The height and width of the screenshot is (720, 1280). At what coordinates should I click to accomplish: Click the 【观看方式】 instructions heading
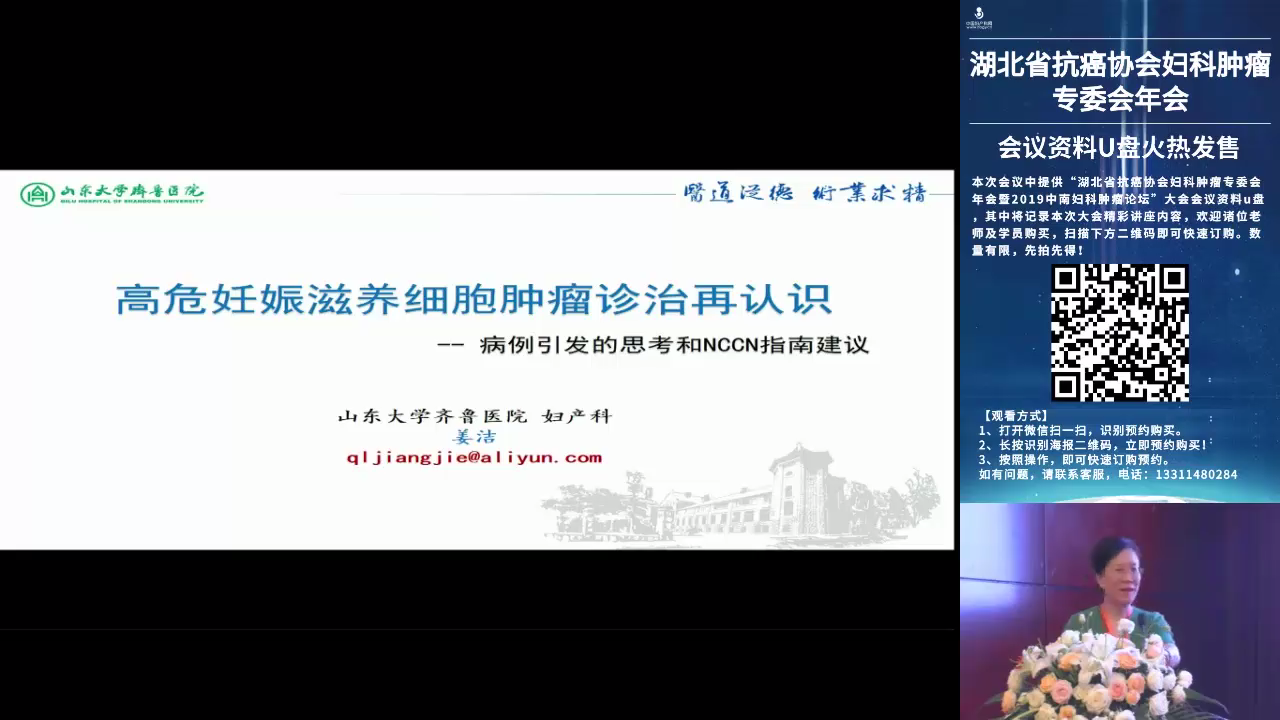pos(1015,416)
